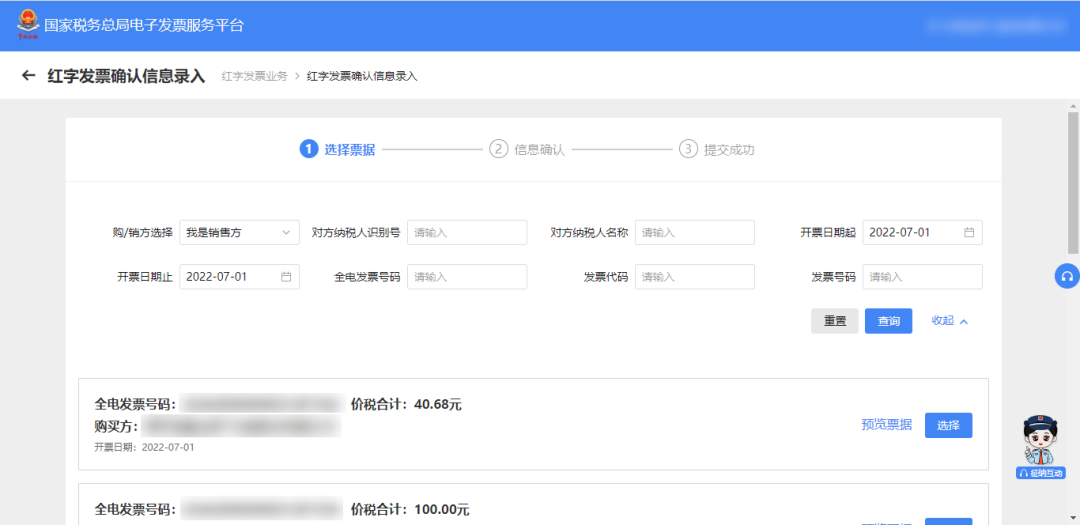Open the 购/销方选择 dropdown
The height and width of the screenshot is (525, 1080).
pos(239,233)
